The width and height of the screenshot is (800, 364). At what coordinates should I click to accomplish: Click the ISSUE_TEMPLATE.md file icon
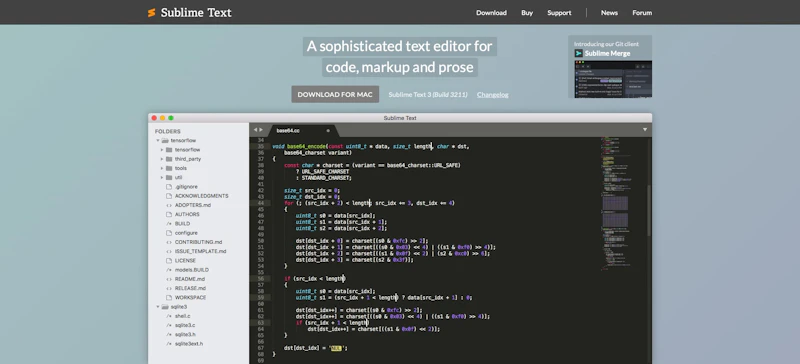(169, 251)
